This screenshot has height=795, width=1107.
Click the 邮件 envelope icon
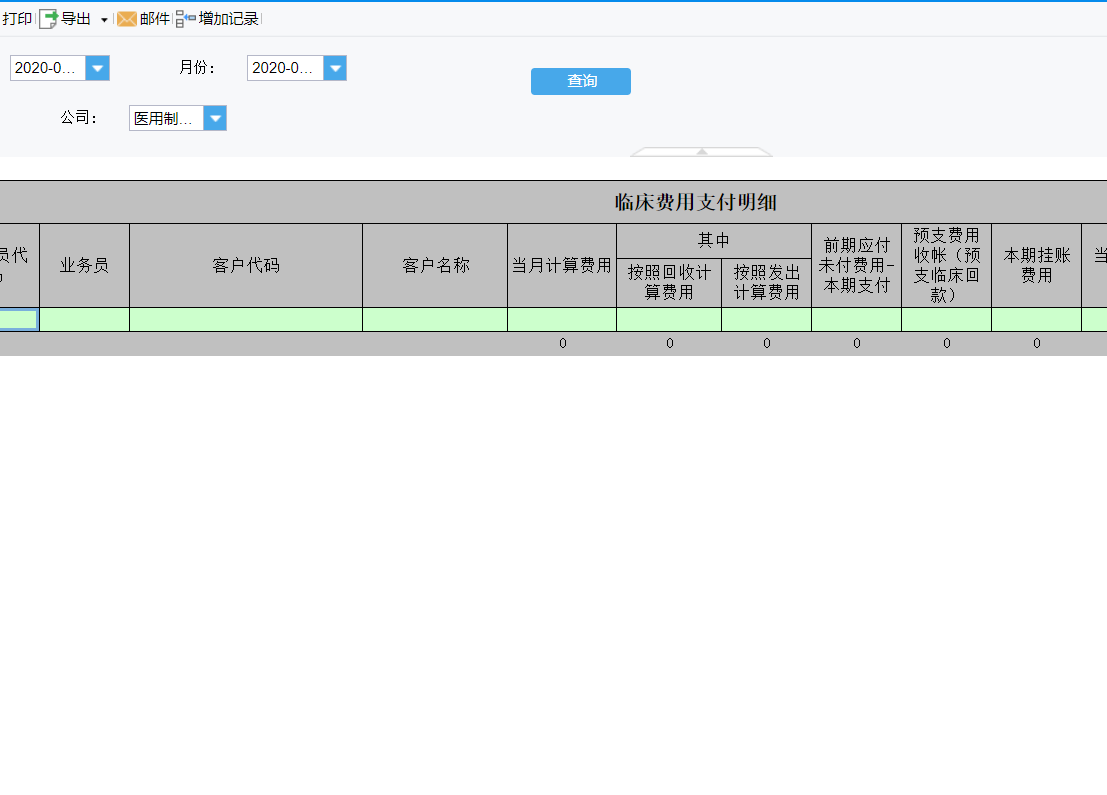(x=127, y=19)
